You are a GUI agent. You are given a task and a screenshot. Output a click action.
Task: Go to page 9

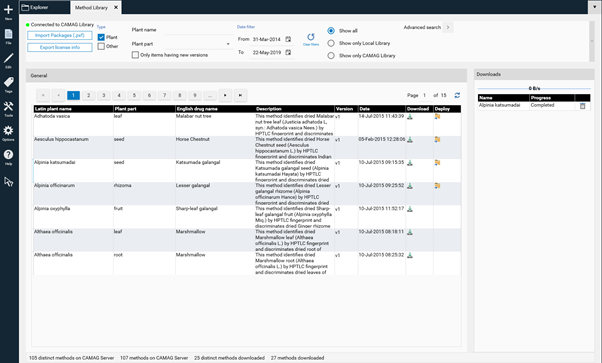(195, 95)
